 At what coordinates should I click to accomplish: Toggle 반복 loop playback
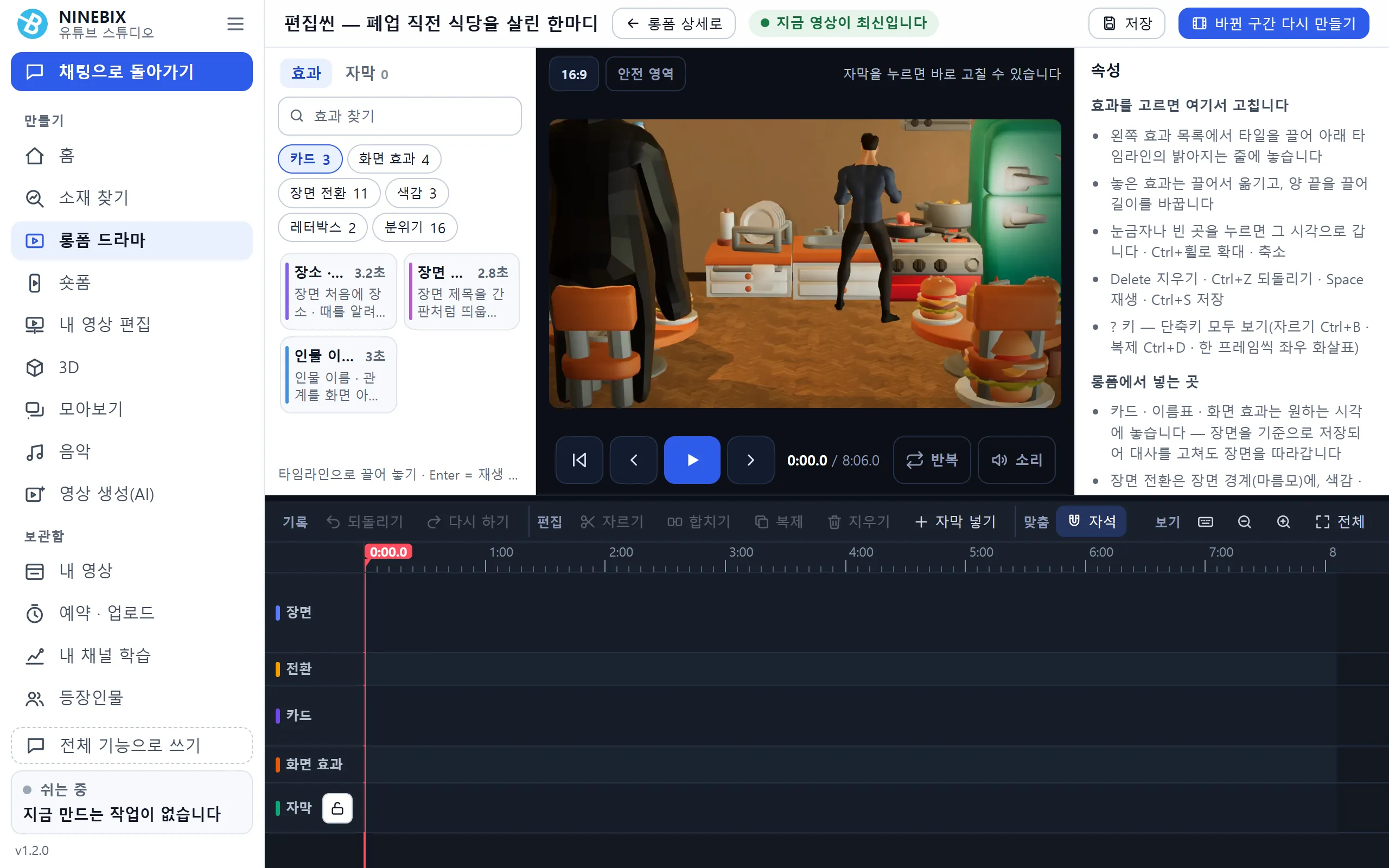tap(932, 460)
